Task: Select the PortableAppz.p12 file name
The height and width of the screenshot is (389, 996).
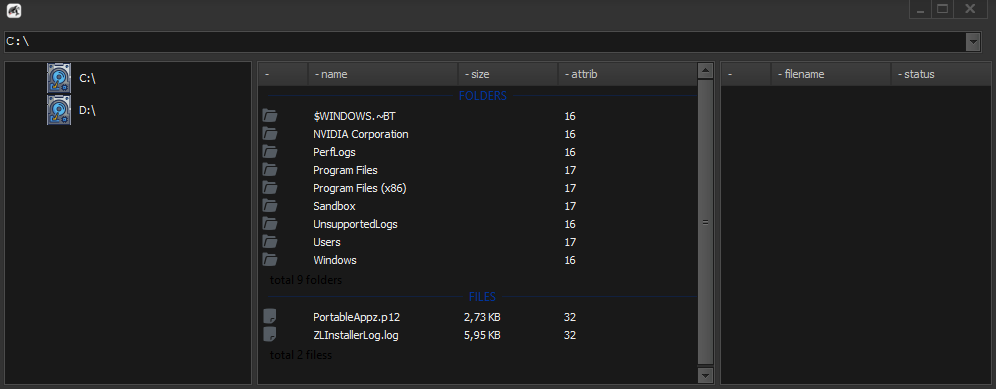Action: pyautogui.click(x=356, y=317)
